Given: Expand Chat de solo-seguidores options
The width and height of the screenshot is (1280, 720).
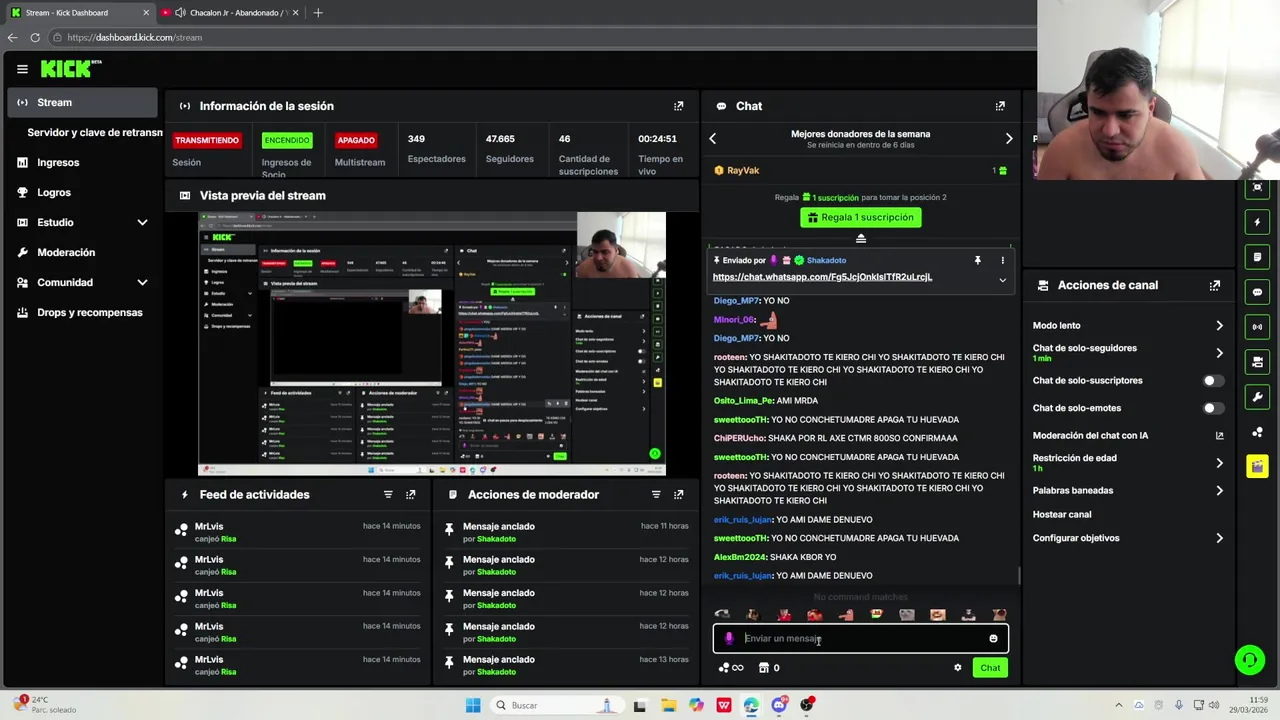Looking at the screenshot, I should click(1219, 353).
